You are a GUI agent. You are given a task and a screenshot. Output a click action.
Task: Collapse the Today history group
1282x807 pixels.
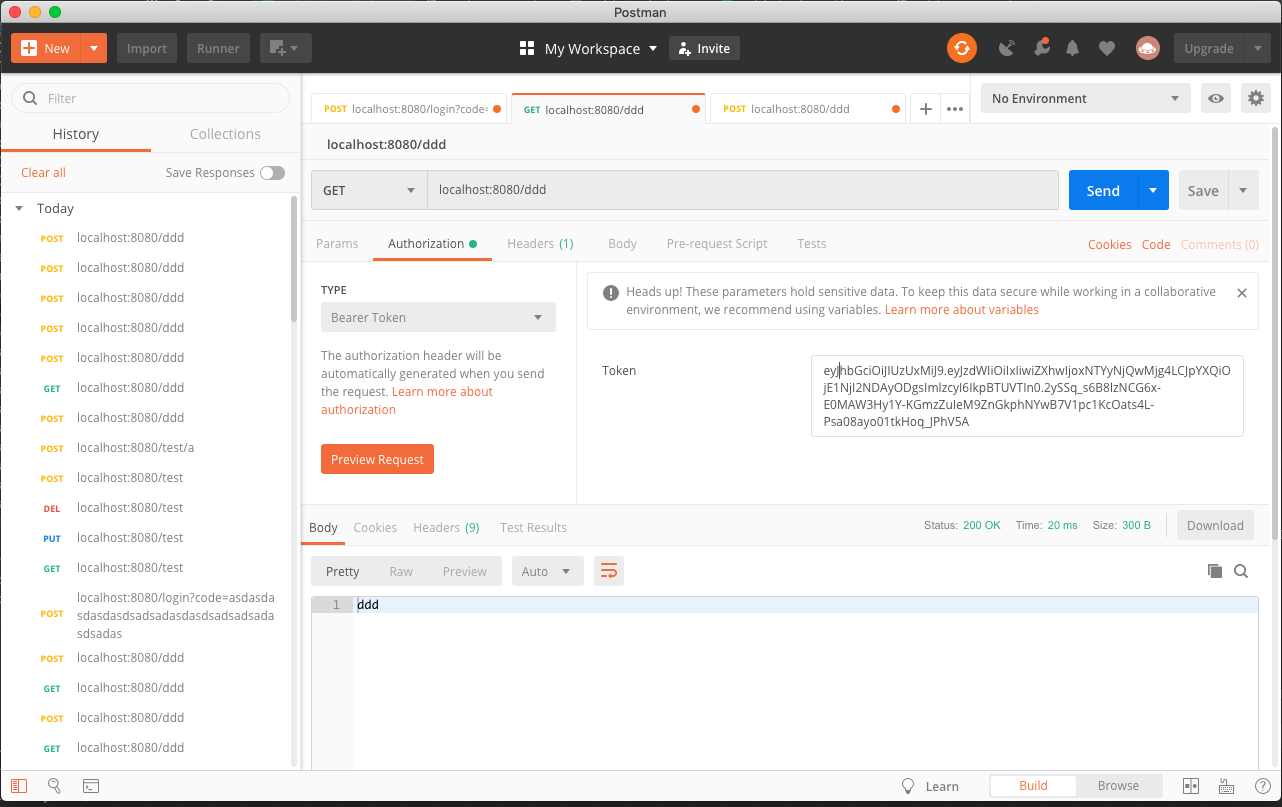coord(19,208)
